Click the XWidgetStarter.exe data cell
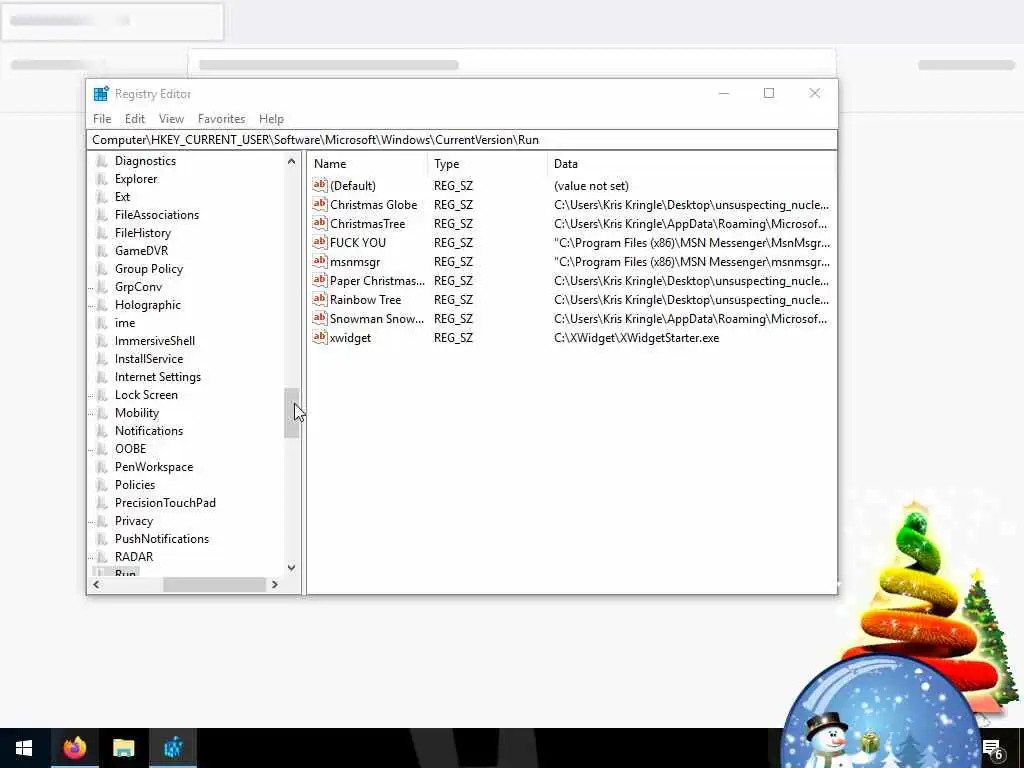This screenshot has height=768, width=1024. 636,338
